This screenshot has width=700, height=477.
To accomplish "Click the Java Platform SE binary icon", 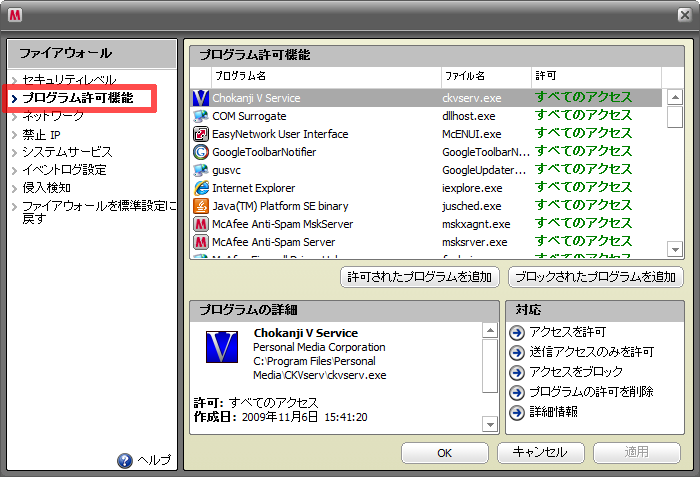I will tap(201, 206).
